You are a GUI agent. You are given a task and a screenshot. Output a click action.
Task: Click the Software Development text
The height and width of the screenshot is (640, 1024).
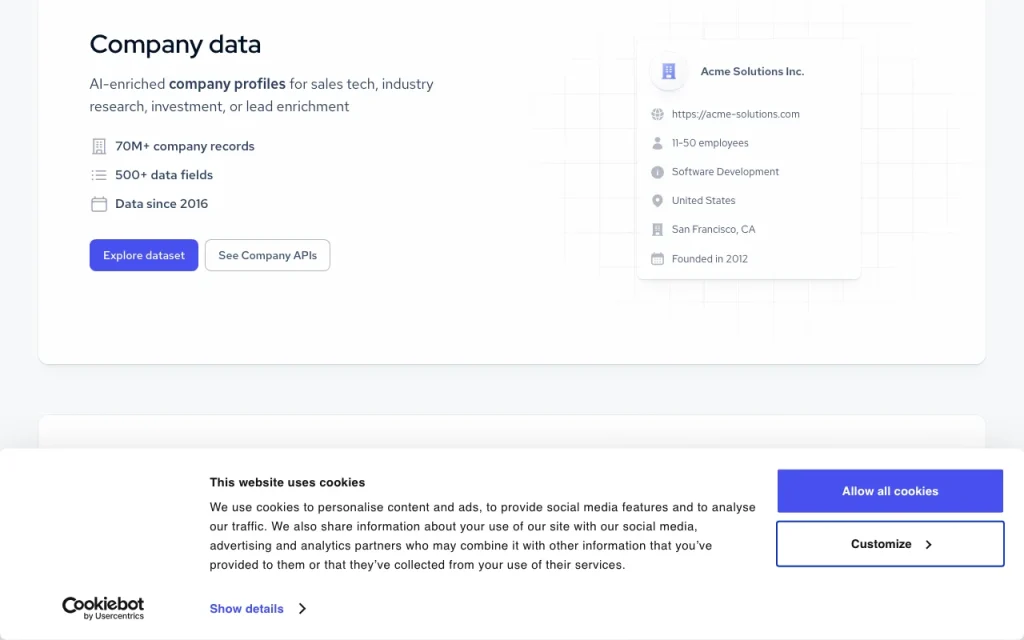click(x=726, y=172)
